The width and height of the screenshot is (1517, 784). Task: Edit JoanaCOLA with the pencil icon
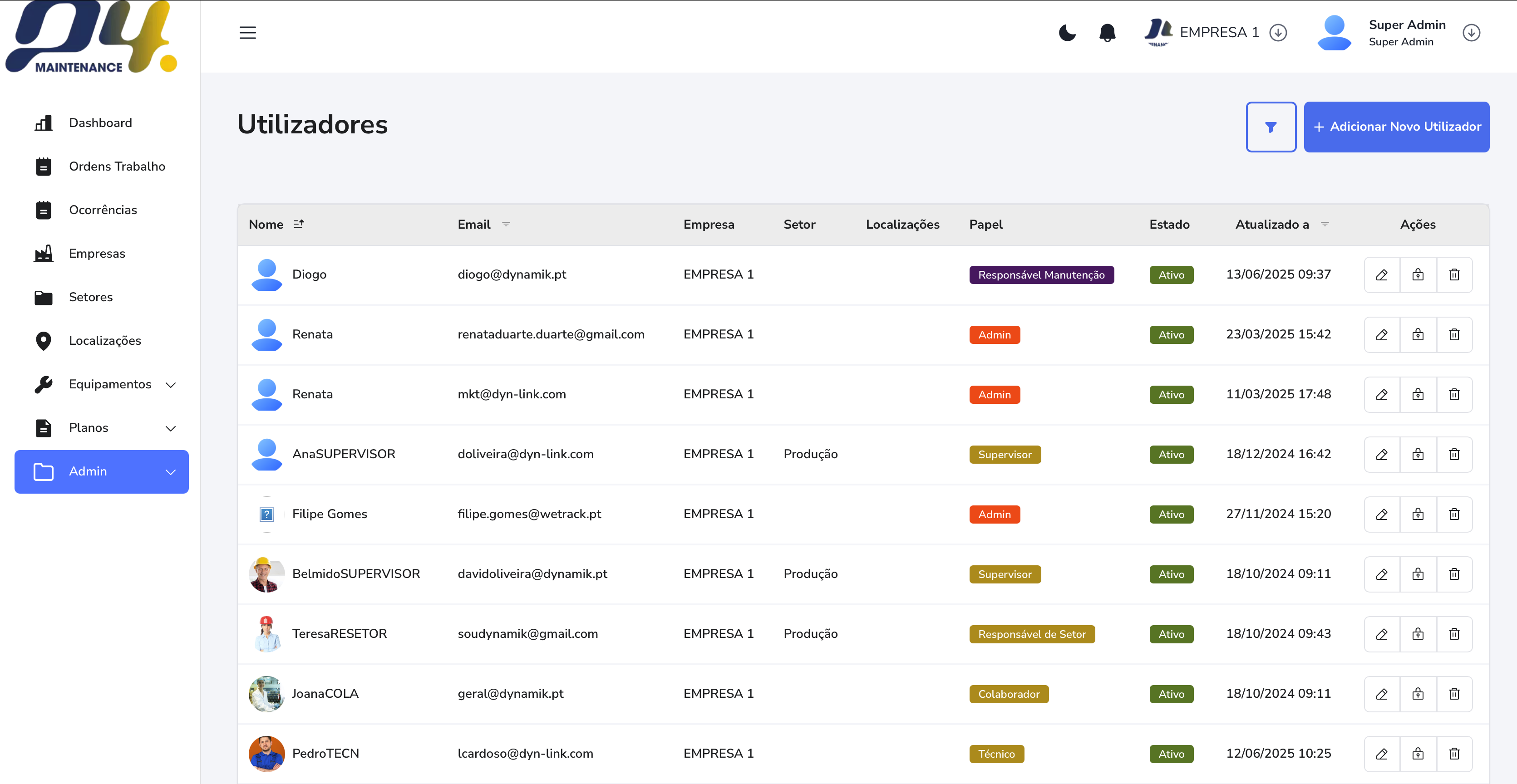(1382, 694)
